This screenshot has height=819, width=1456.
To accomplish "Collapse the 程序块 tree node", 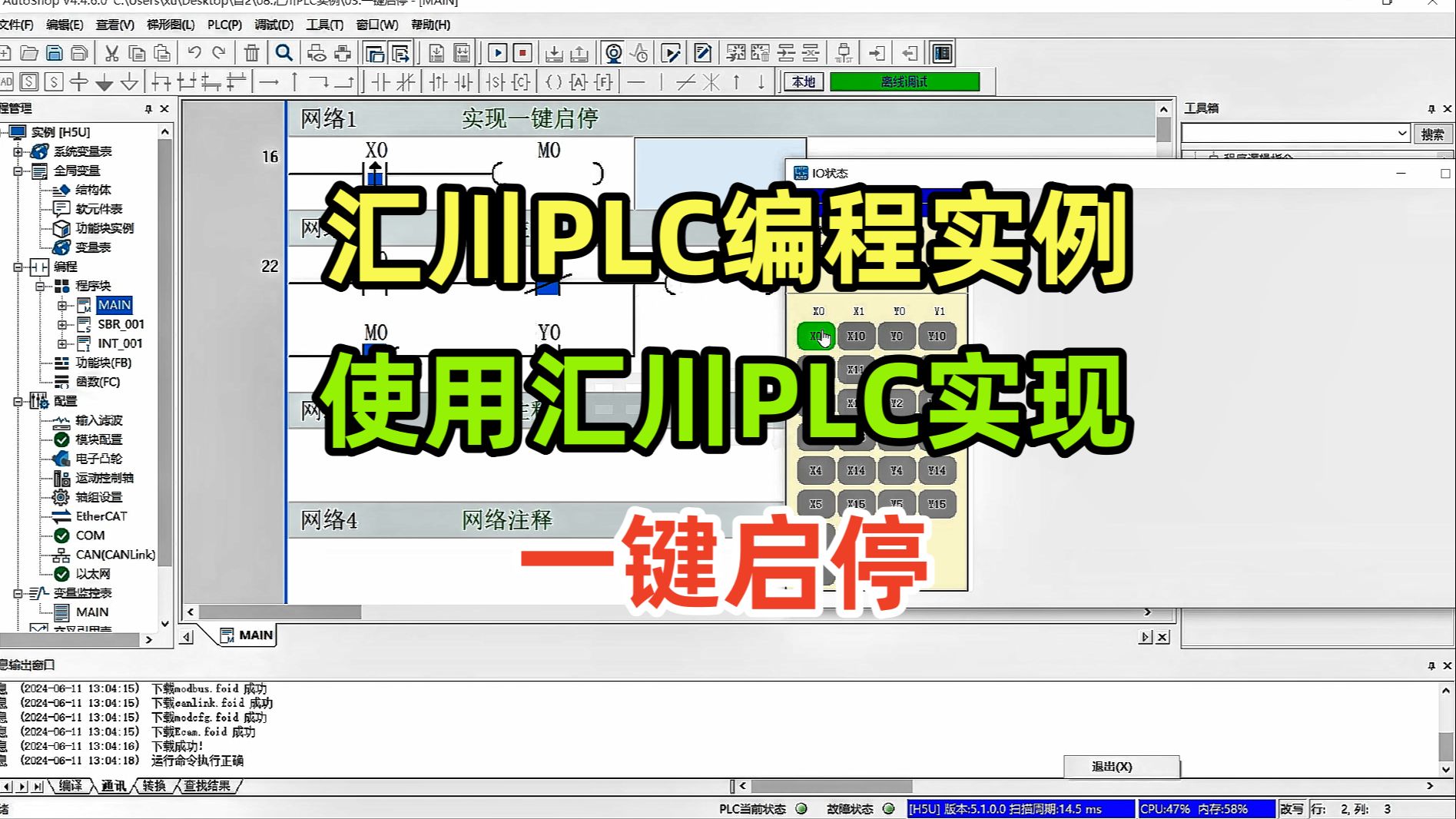I will tap(40, 287).
